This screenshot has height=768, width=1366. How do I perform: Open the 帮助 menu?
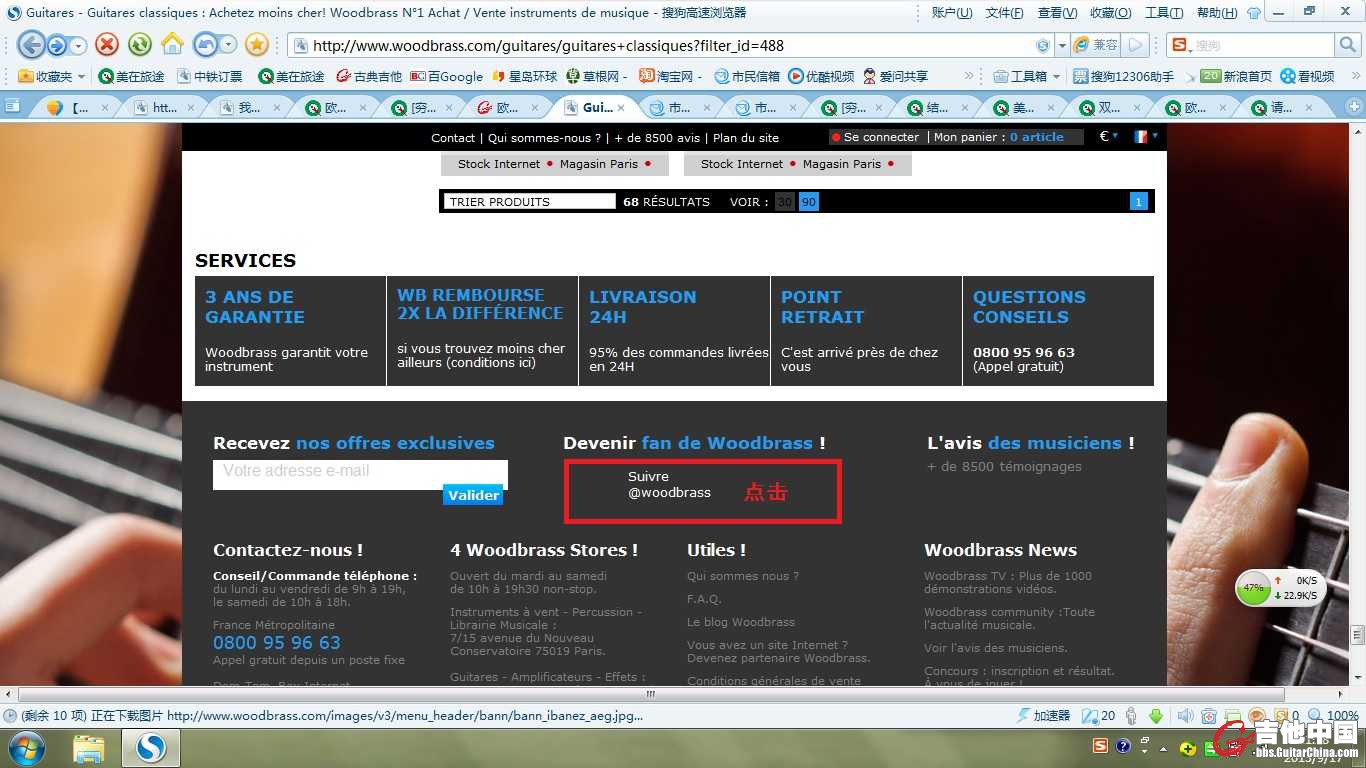(1216, 13)
